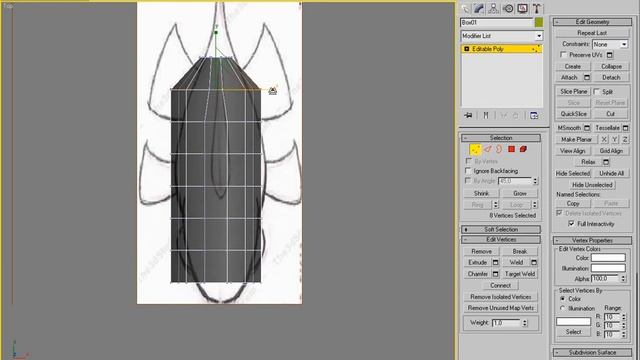Select Illumination radio button
640x360 pixels.
pos(562,309)
